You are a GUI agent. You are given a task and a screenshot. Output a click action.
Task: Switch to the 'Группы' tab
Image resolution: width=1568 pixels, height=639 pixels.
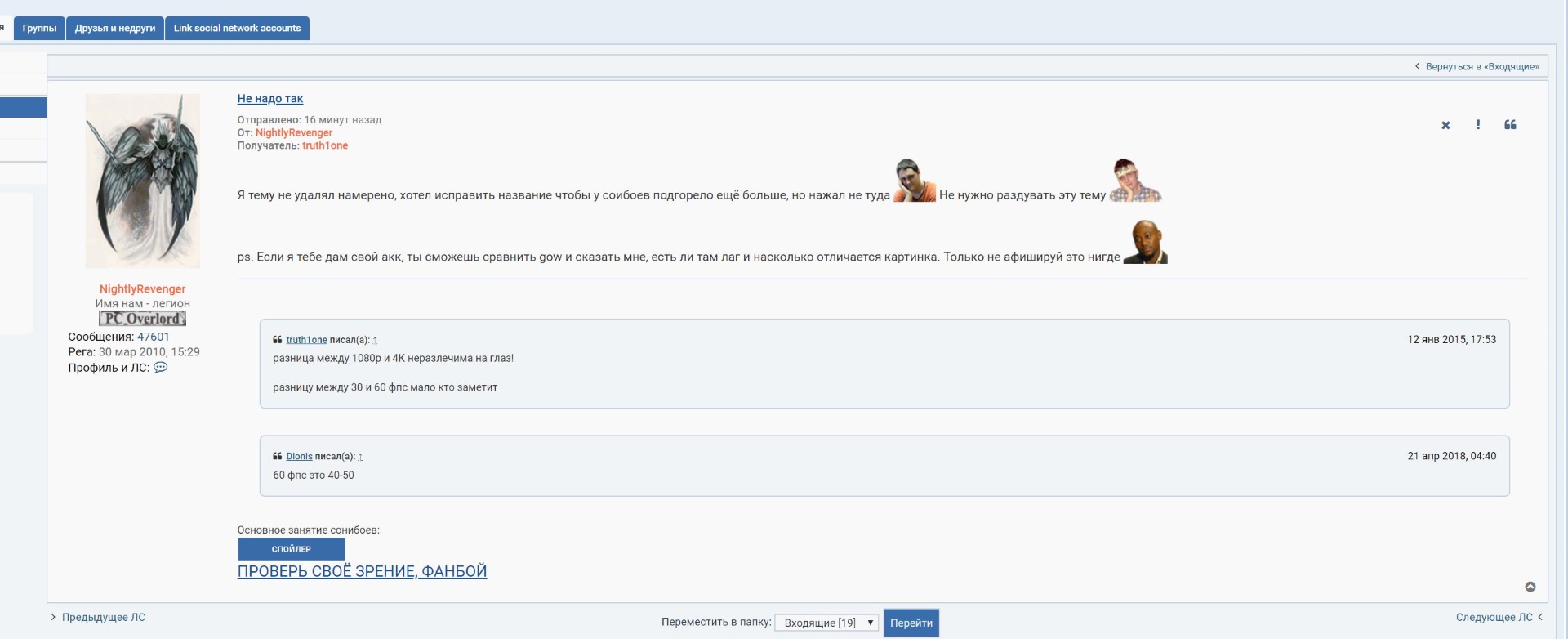pyautogui.click(x=39, y=28)
